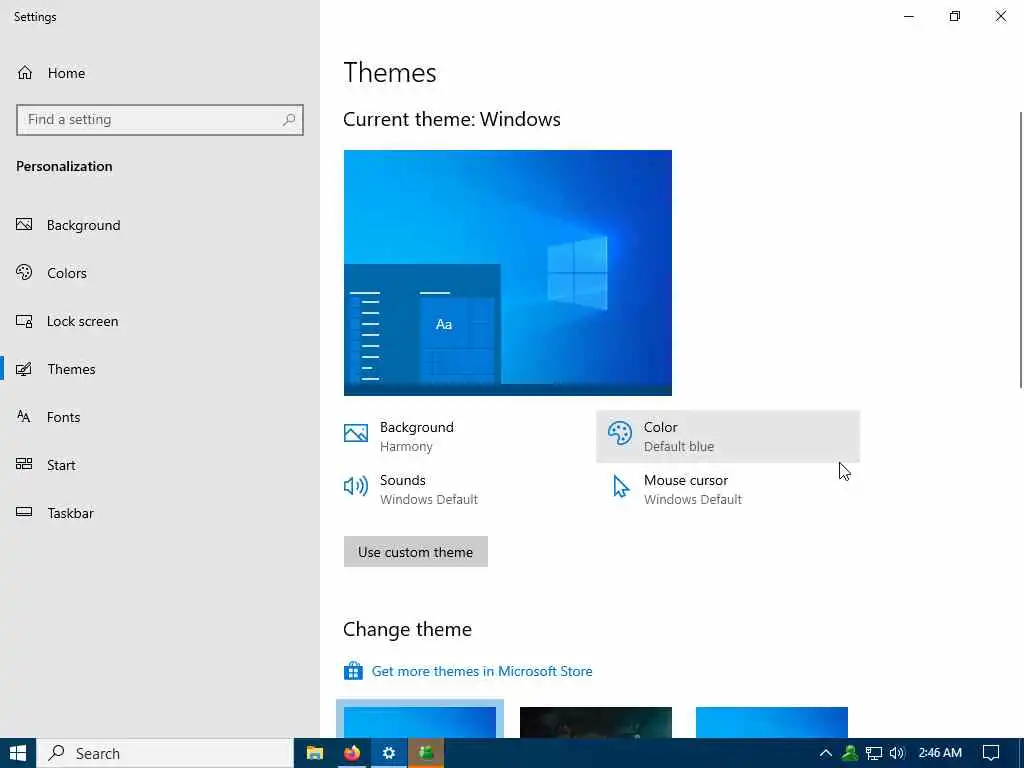Image resolution: width=1024 pixels, height=768 pixels.
Task: Click Use custom theme button
Action: (x=415, y=551)
